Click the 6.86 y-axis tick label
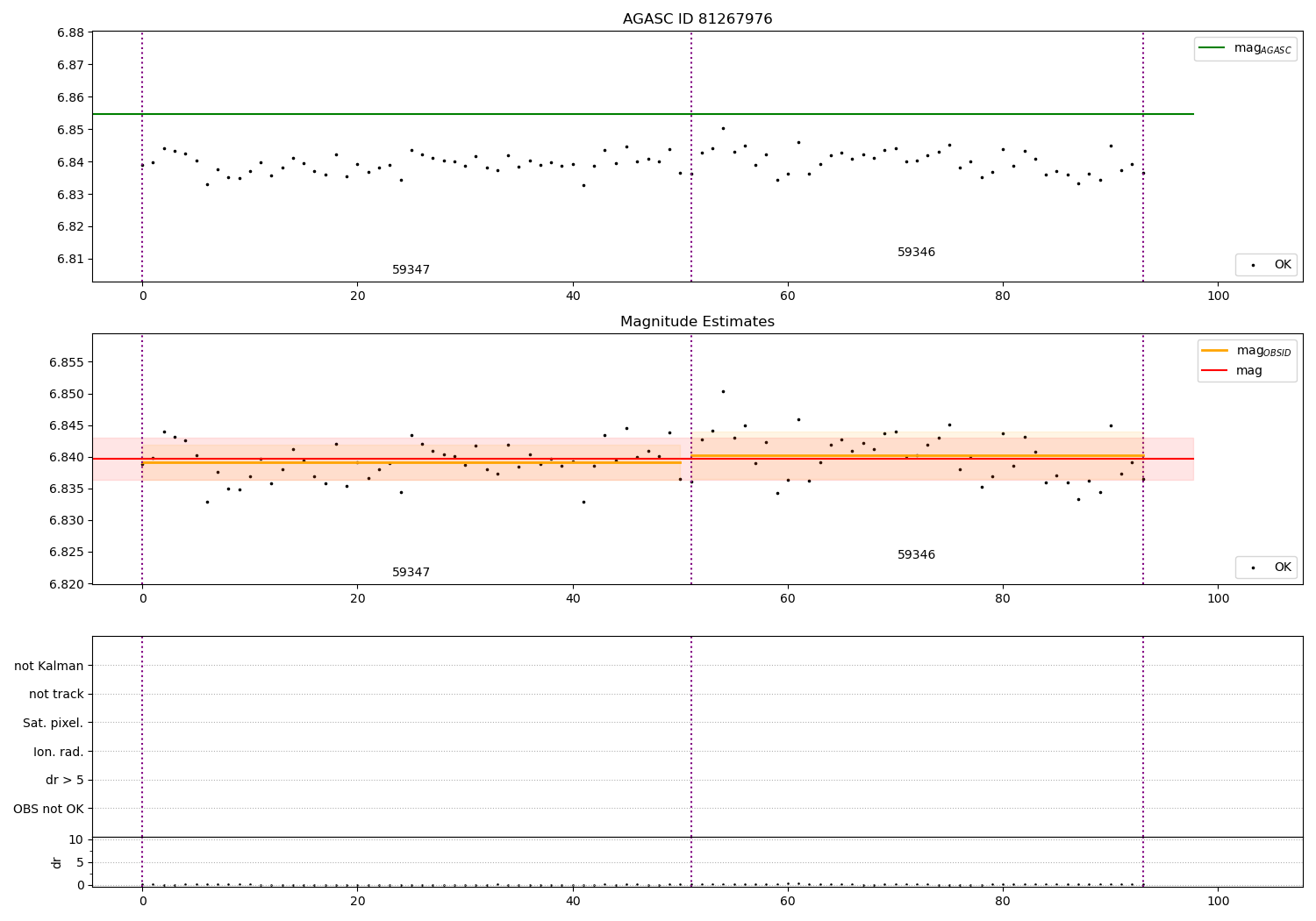Viewport: 1316px width, 921px height. 70,97
